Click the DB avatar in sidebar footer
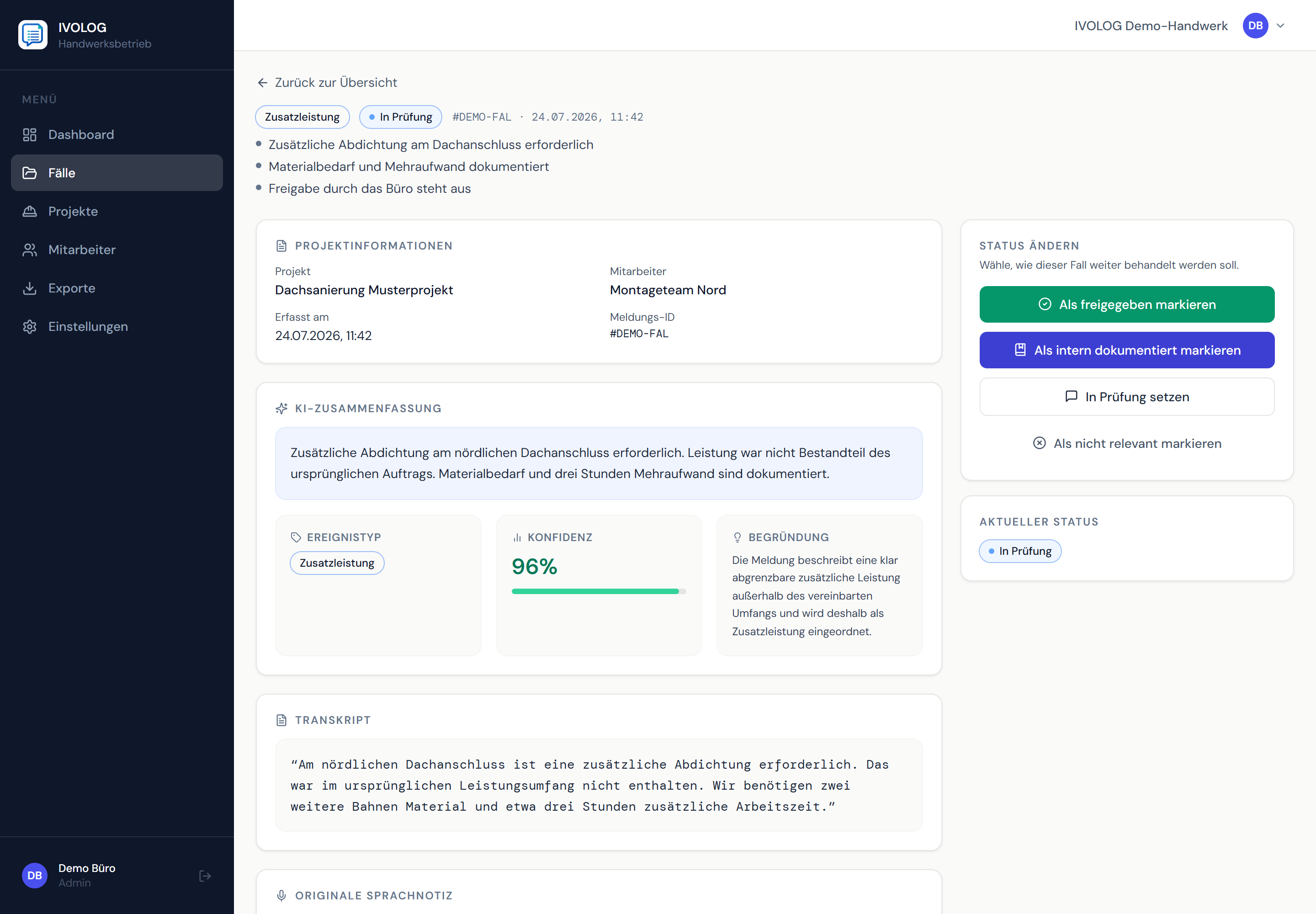Viewport: 1316px width, 914px height. click(34, 876)
